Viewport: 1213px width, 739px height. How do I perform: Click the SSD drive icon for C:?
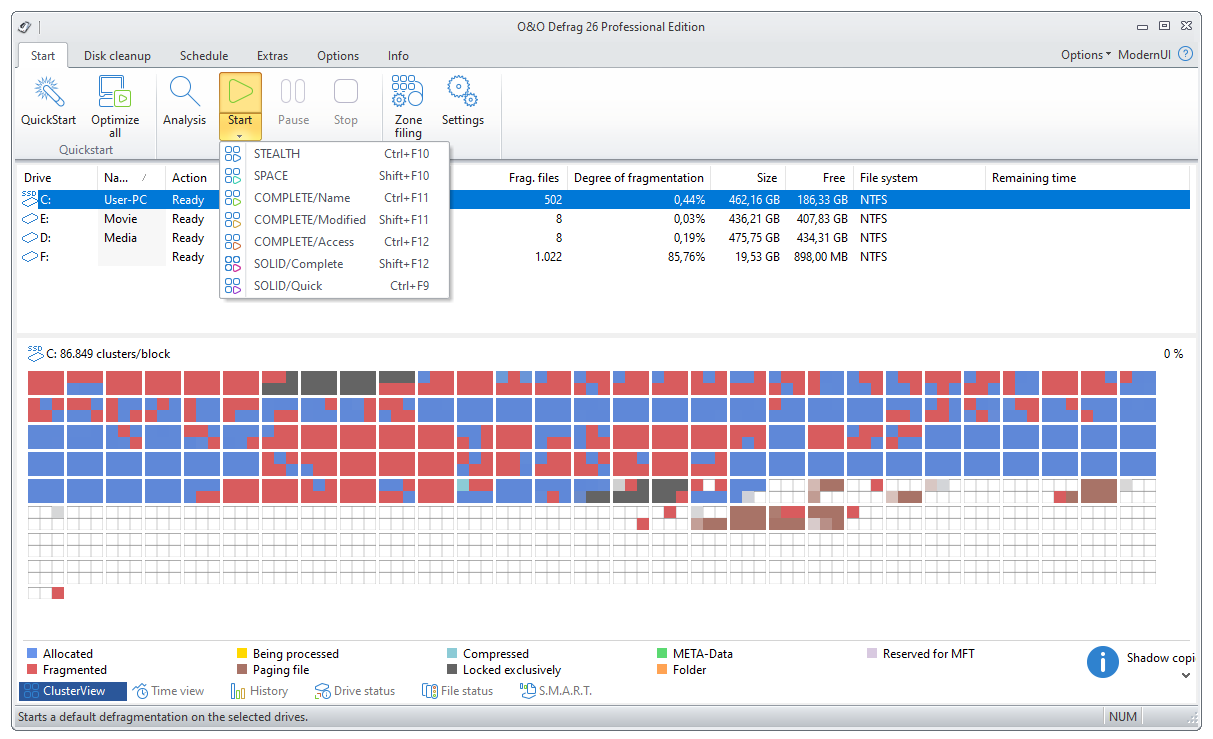point(30,200)
